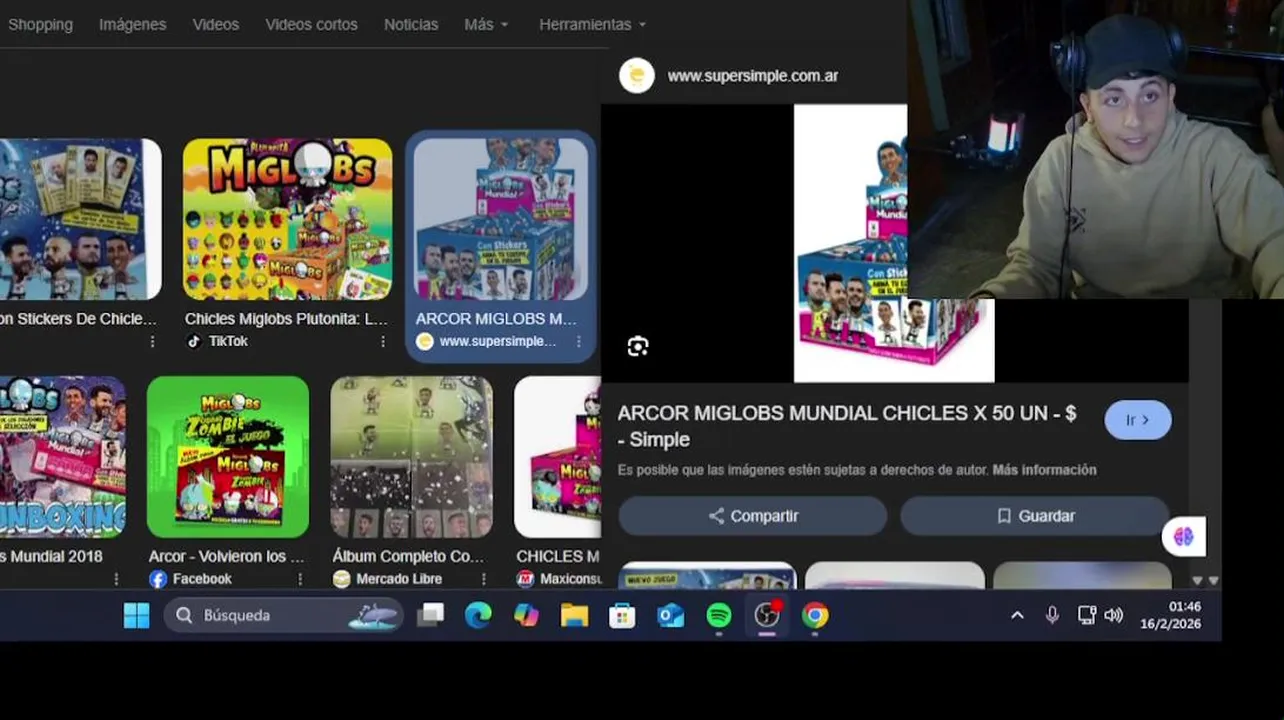Click the down arrow on the preview scrollbar
The image size is (1284, 720).
[x=1197, y=581]
